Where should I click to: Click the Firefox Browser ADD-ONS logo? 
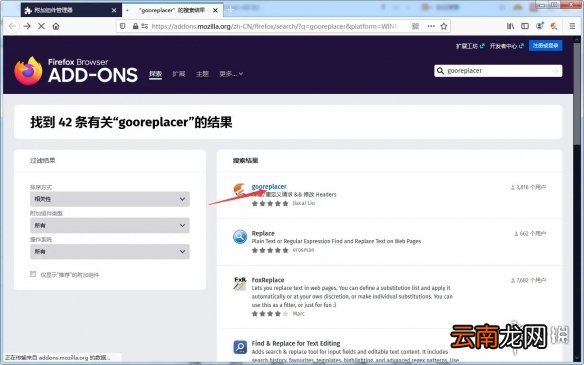point(76,71)
